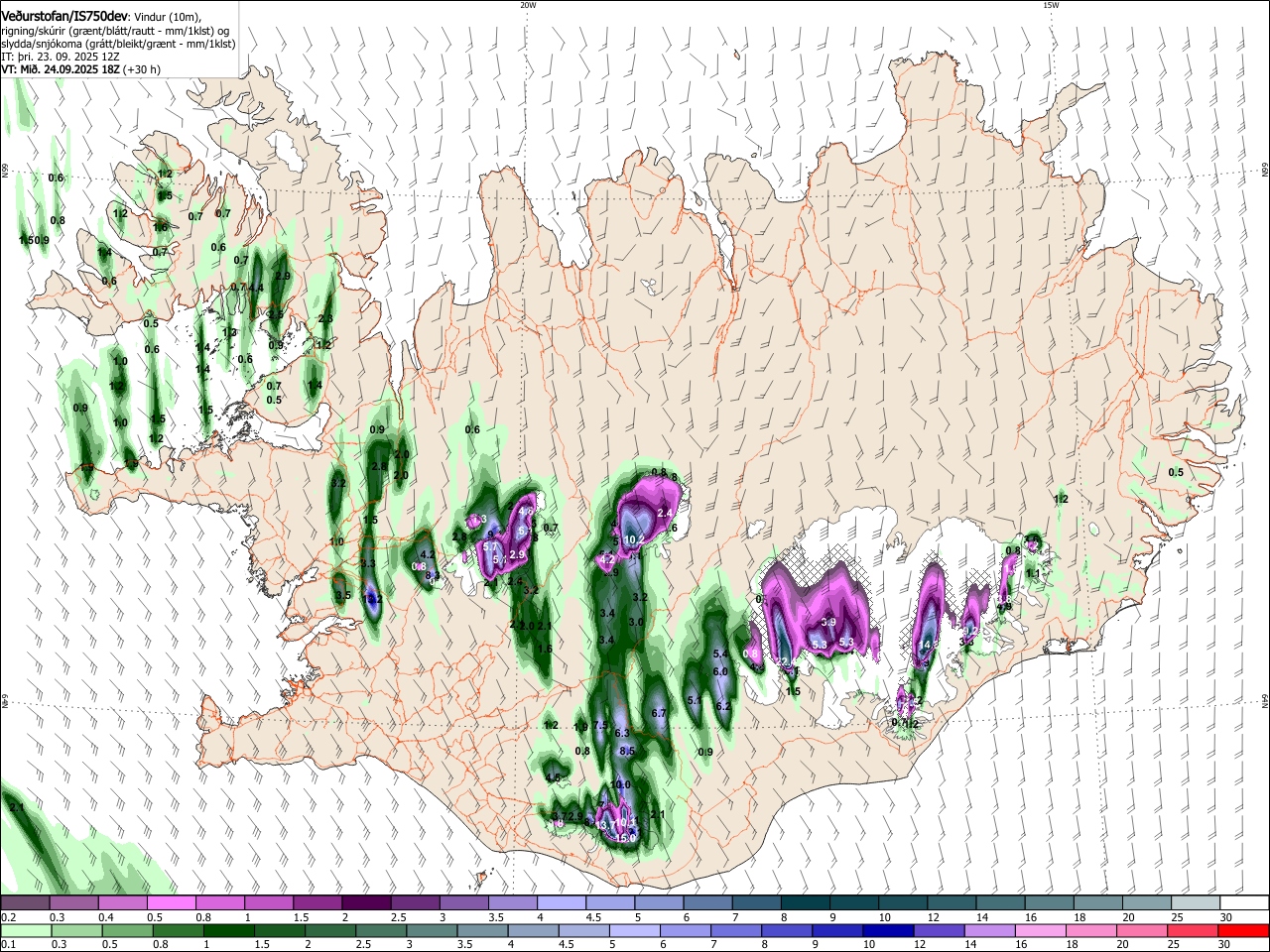This screenshot has height=952, width=1270.
Task: Click the Veðurstofan/IS750dev title text
Action: (64, 15)
